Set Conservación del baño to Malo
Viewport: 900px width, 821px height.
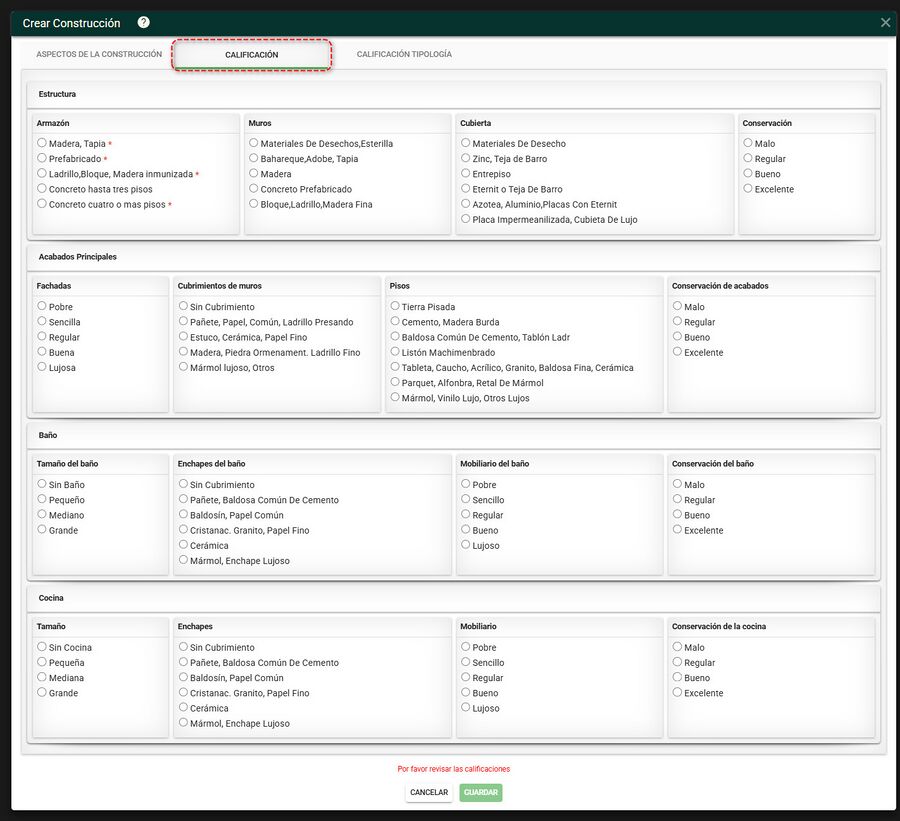tap(677, 483)
